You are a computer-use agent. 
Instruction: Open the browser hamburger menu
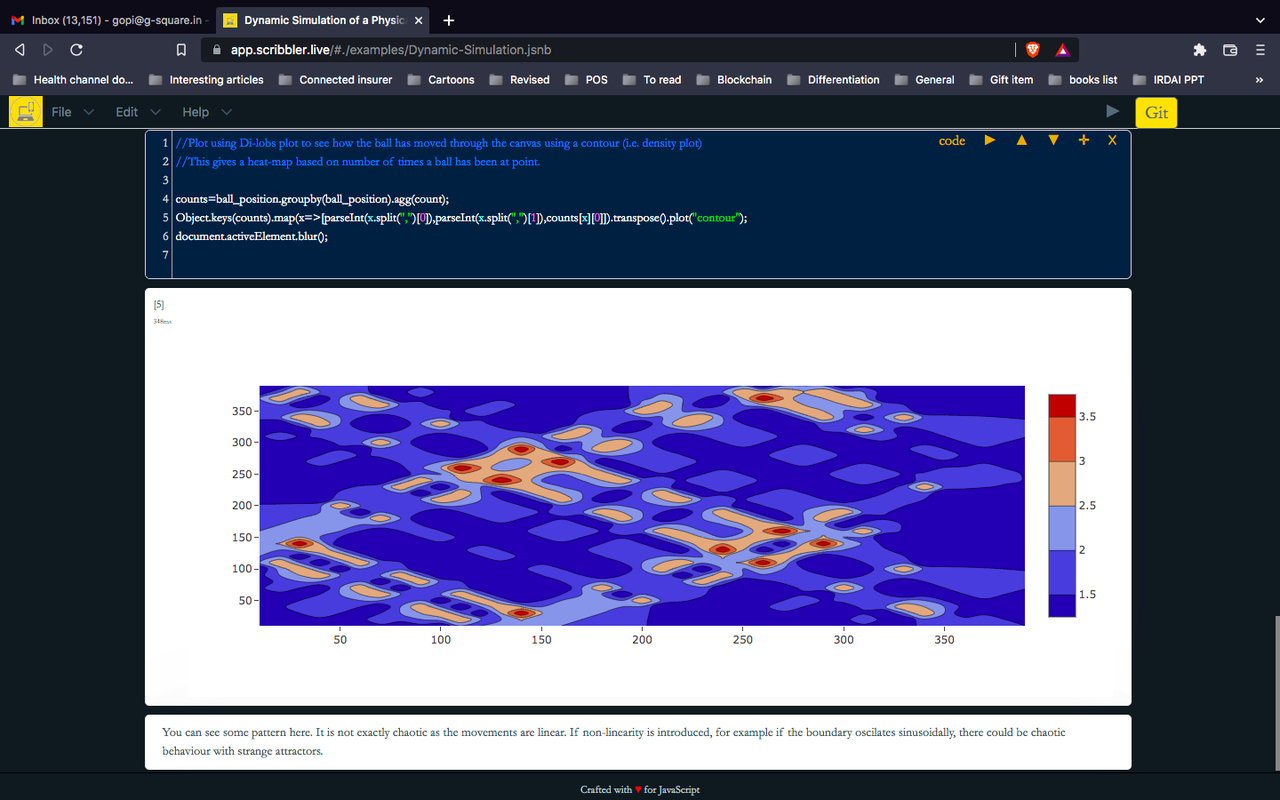(1260, 49)
